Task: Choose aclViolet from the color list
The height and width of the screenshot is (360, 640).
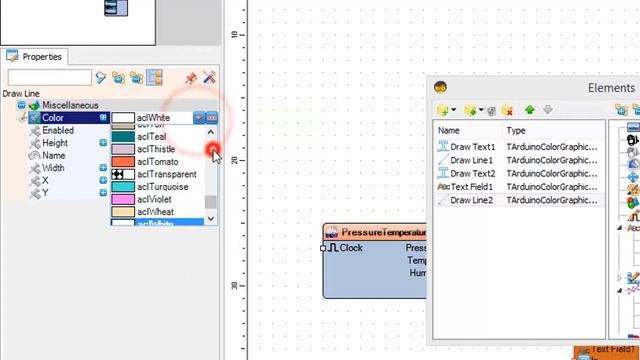Action: [158, 199]
